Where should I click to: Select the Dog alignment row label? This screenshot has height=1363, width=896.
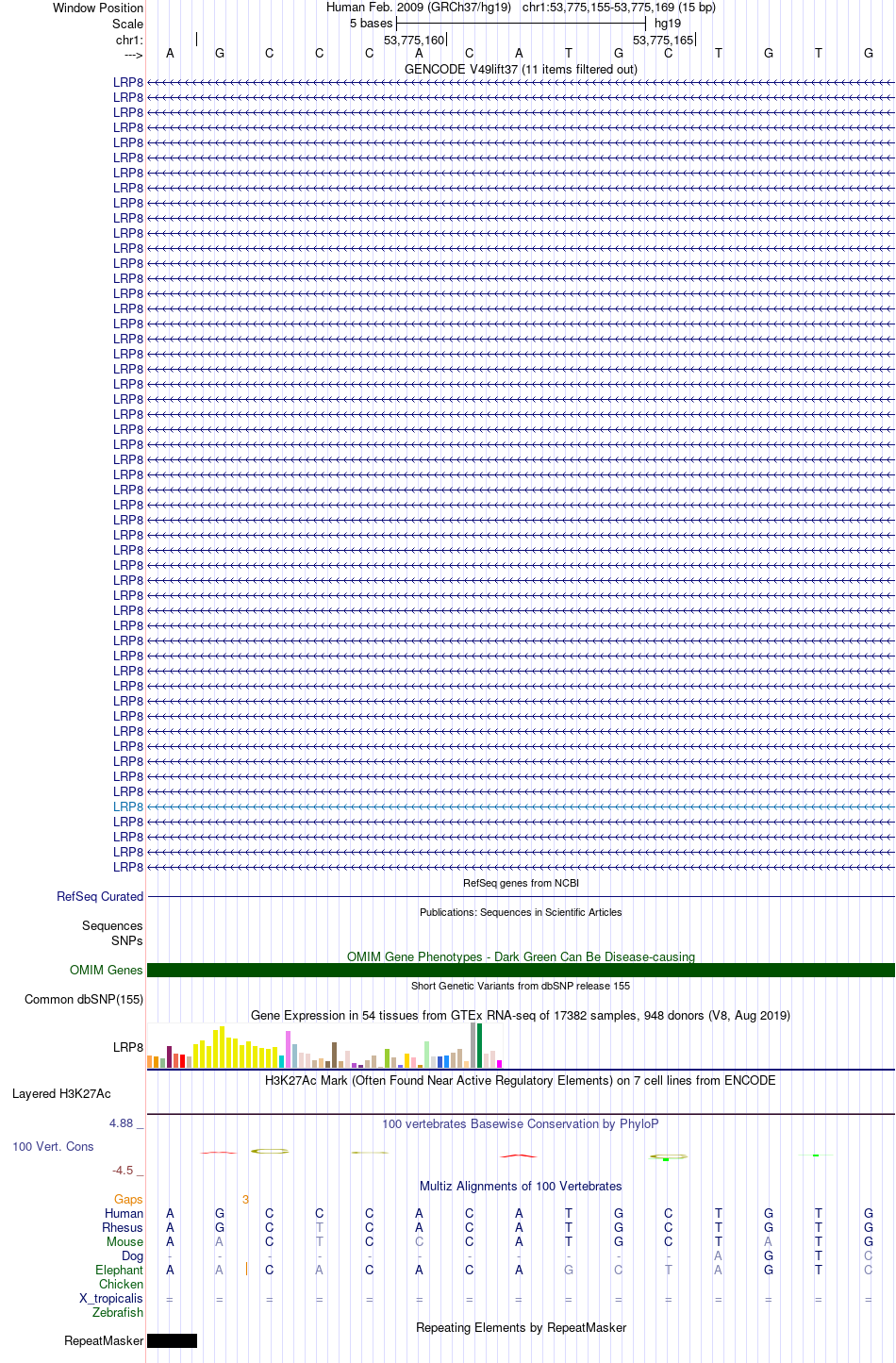(x=132, y=1256)
